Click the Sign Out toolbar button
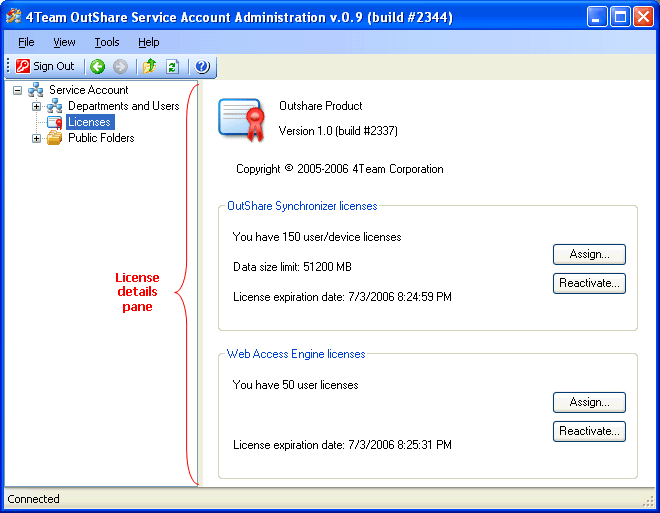660x513 pixels. pos(45,66)
